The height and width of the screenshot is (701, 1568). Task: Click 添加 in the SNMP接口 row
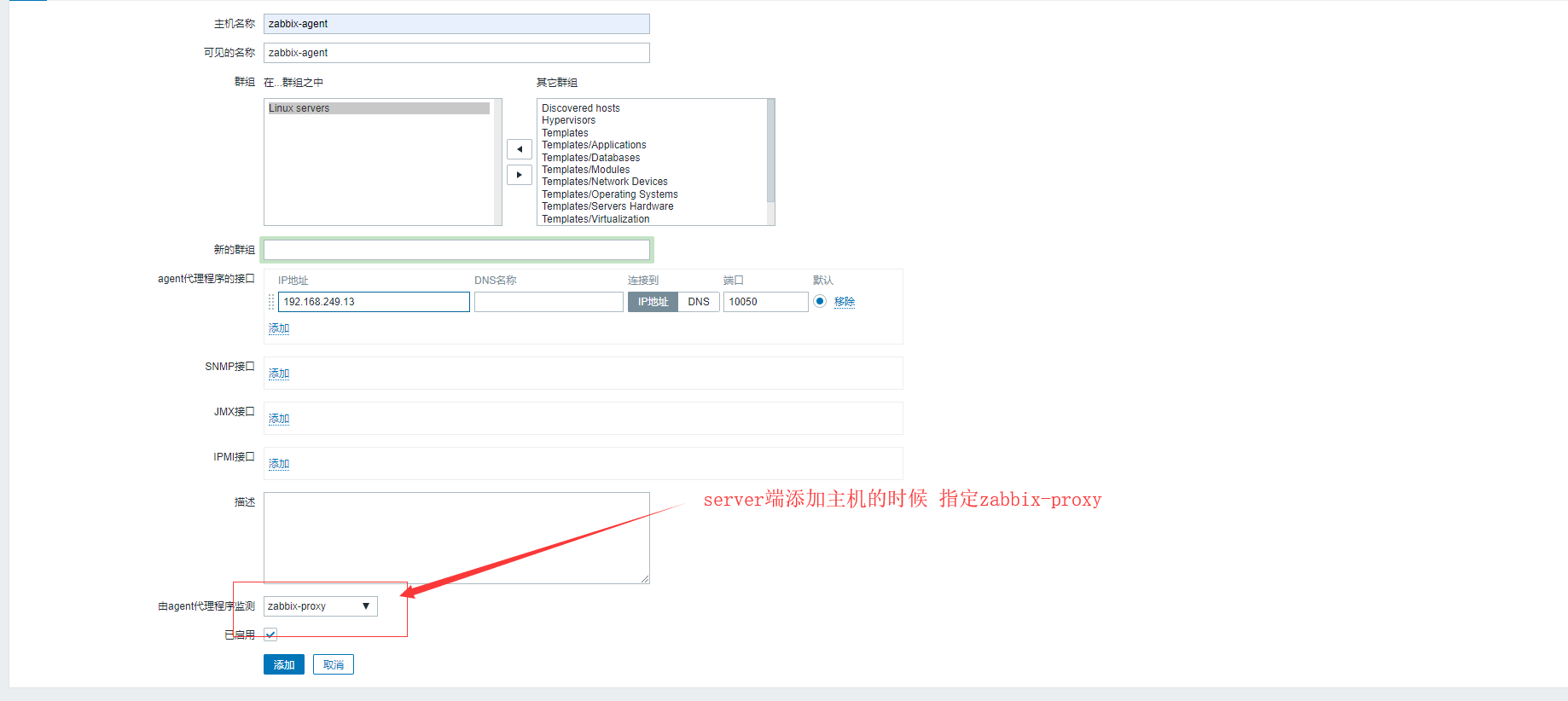[279, 374]
